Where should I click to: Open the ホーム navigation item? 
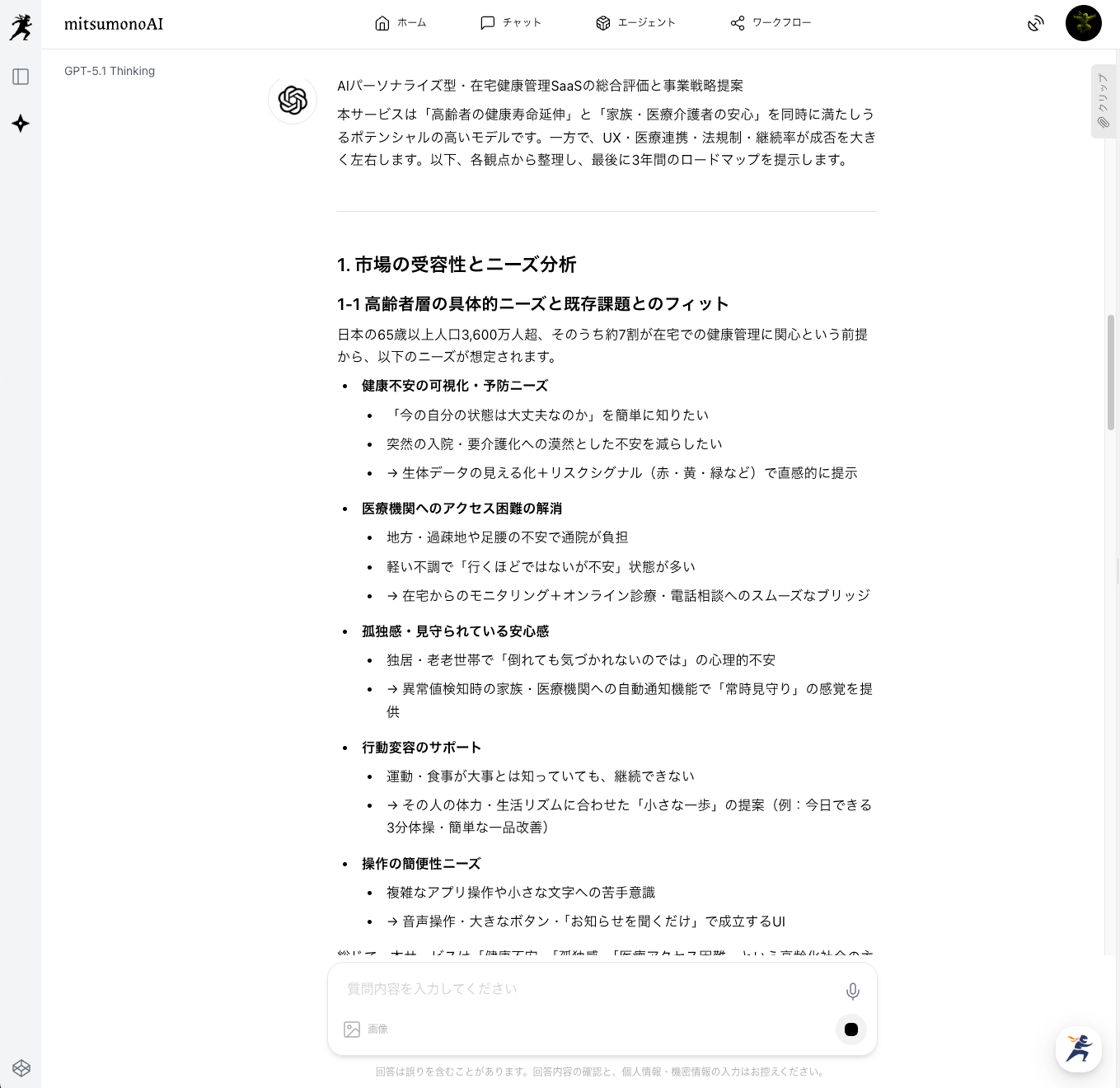401,23
